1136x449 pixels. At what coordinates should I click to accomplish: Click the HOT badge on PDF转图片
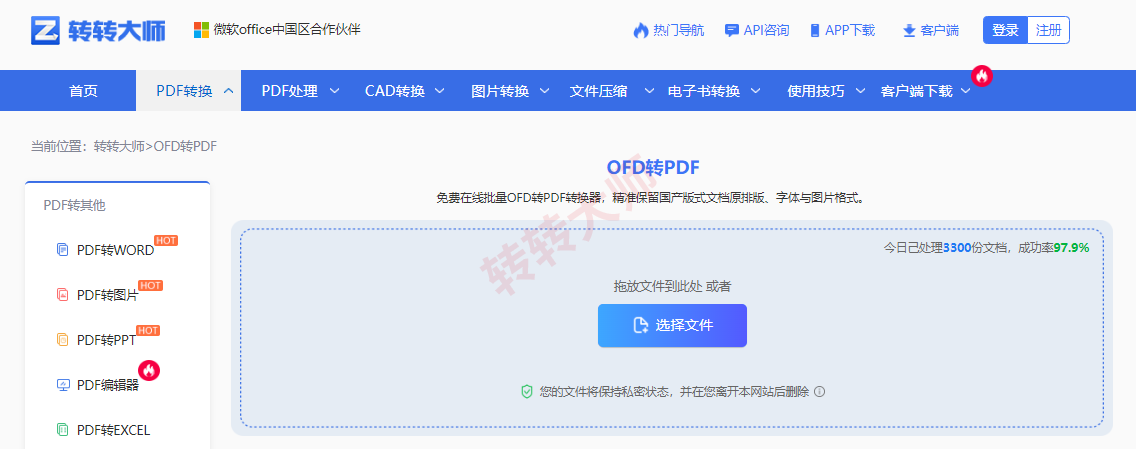point(150,285)
